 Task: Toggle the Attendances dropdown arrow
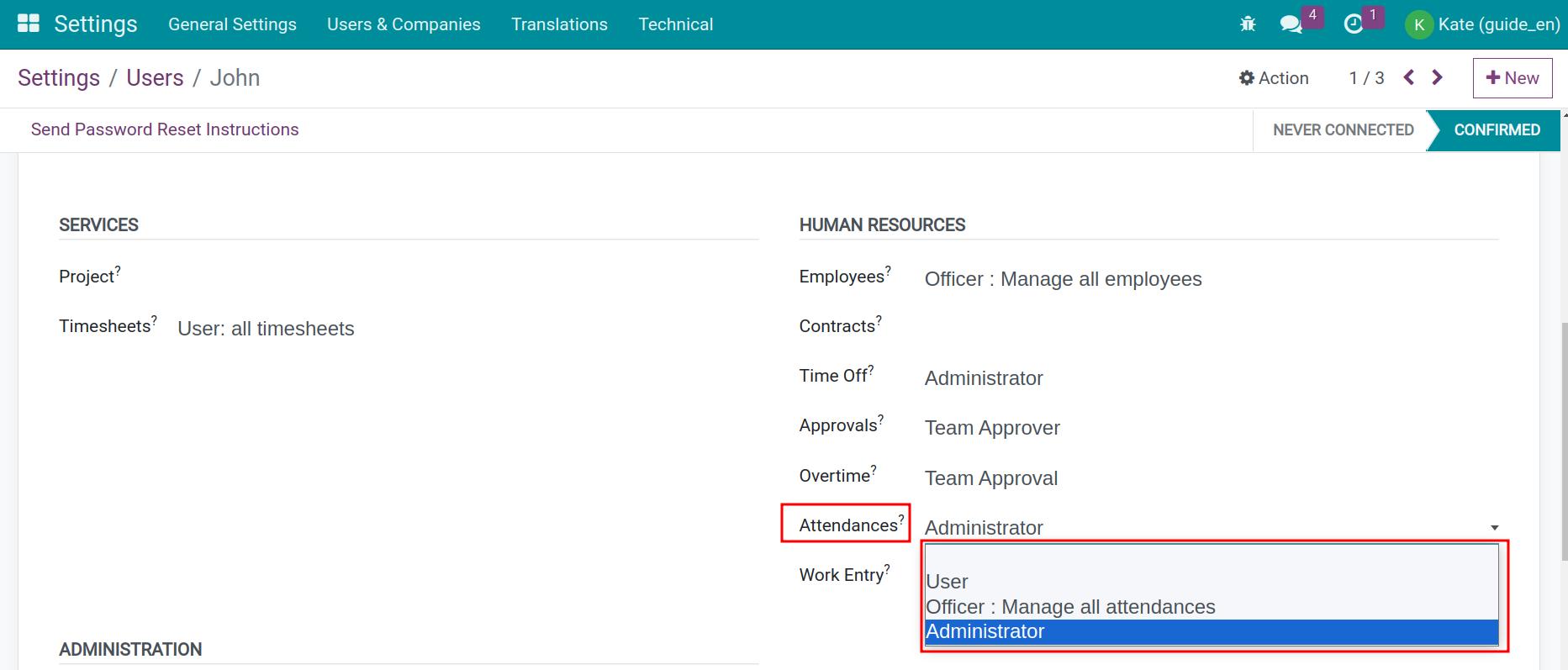click(1494, 528)
